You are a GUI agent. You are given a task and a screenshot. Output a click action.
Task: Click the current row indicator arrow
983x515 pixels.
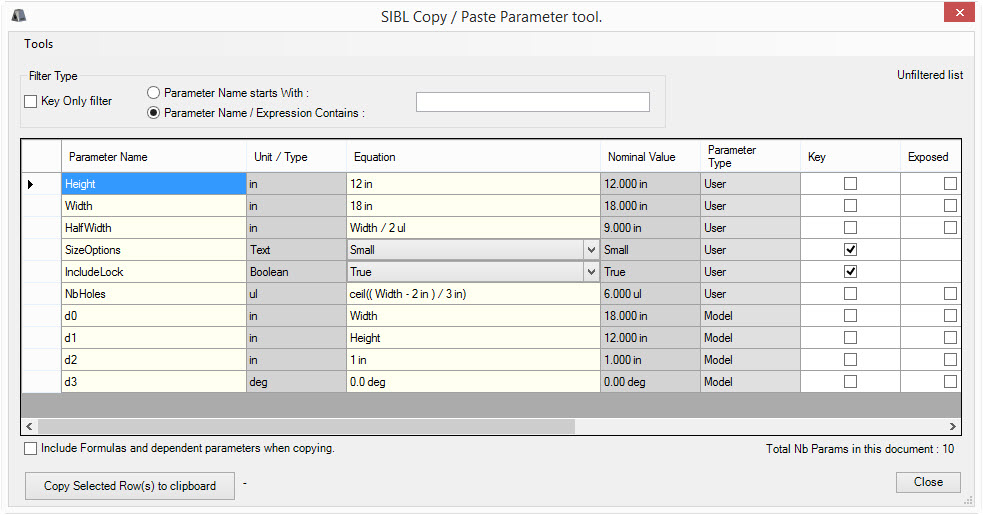pos(30,184)
